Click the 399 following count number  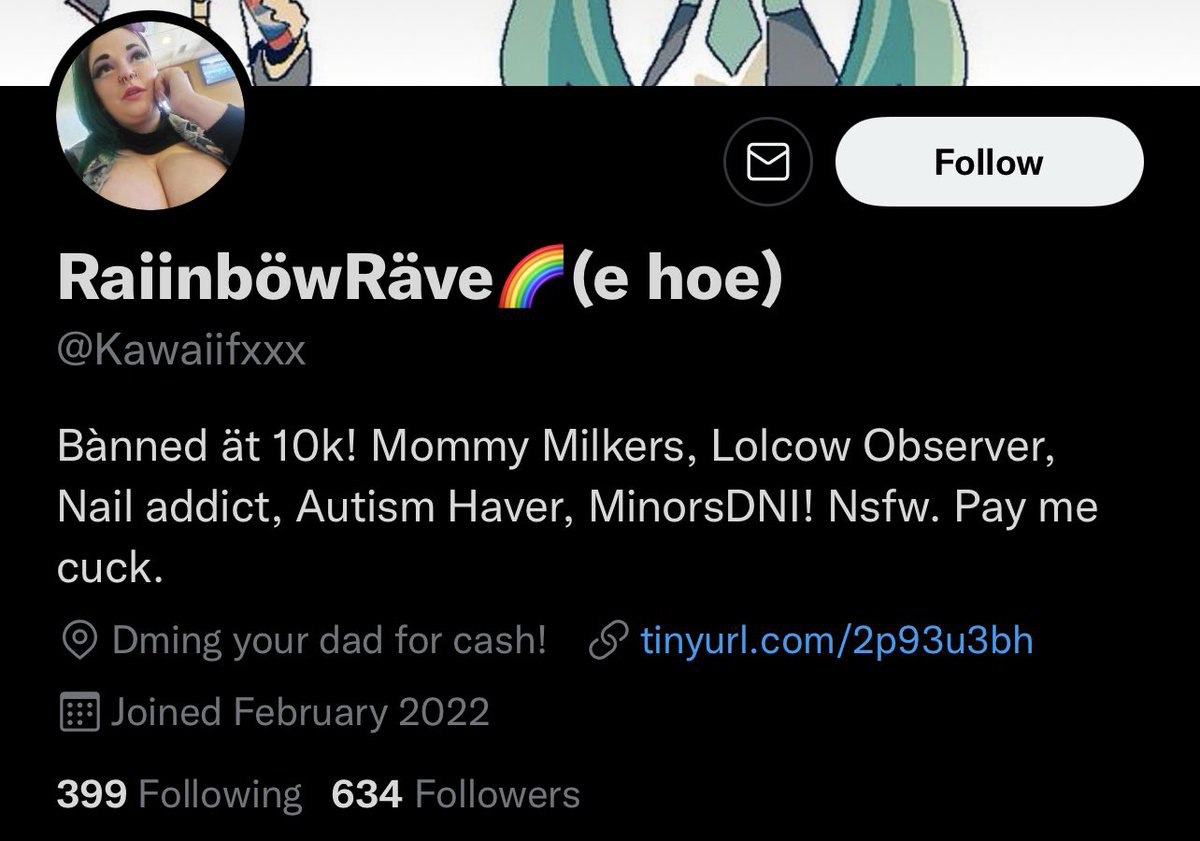92,795
